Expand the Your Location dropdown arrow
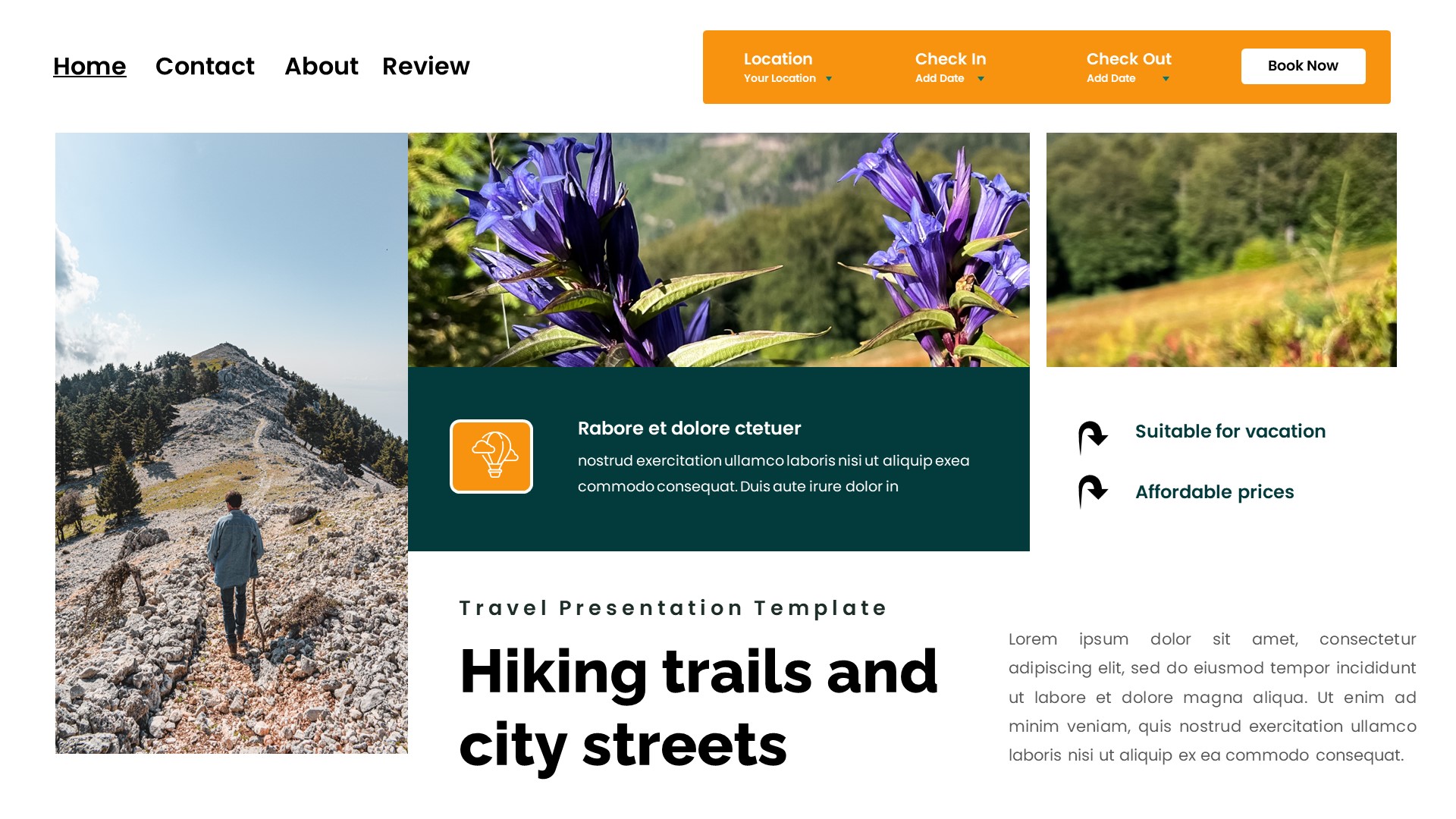 click(829, 79)
